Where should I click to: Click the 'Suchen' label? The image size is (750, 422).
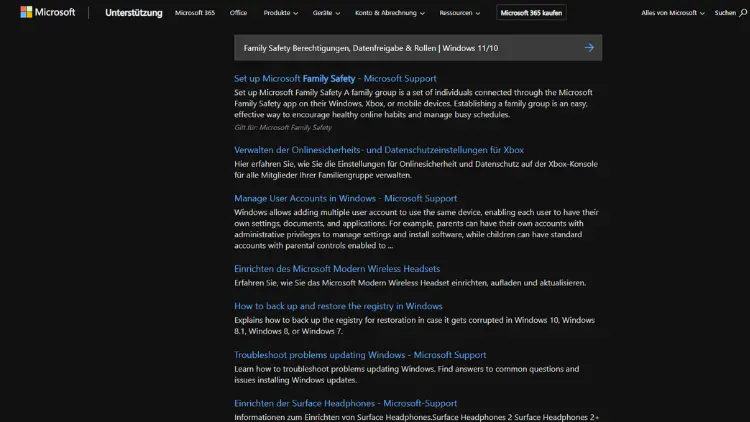[x=725, y=13]
